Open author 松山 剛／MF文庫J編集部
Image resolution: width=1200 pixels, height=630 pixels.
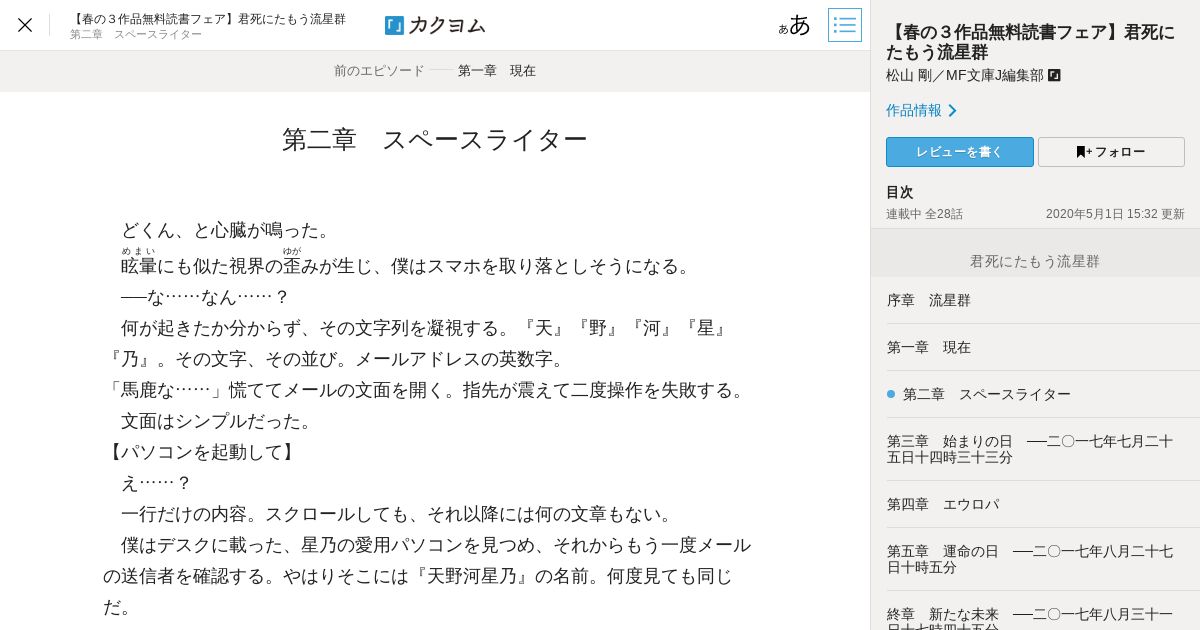click(964, 75)
